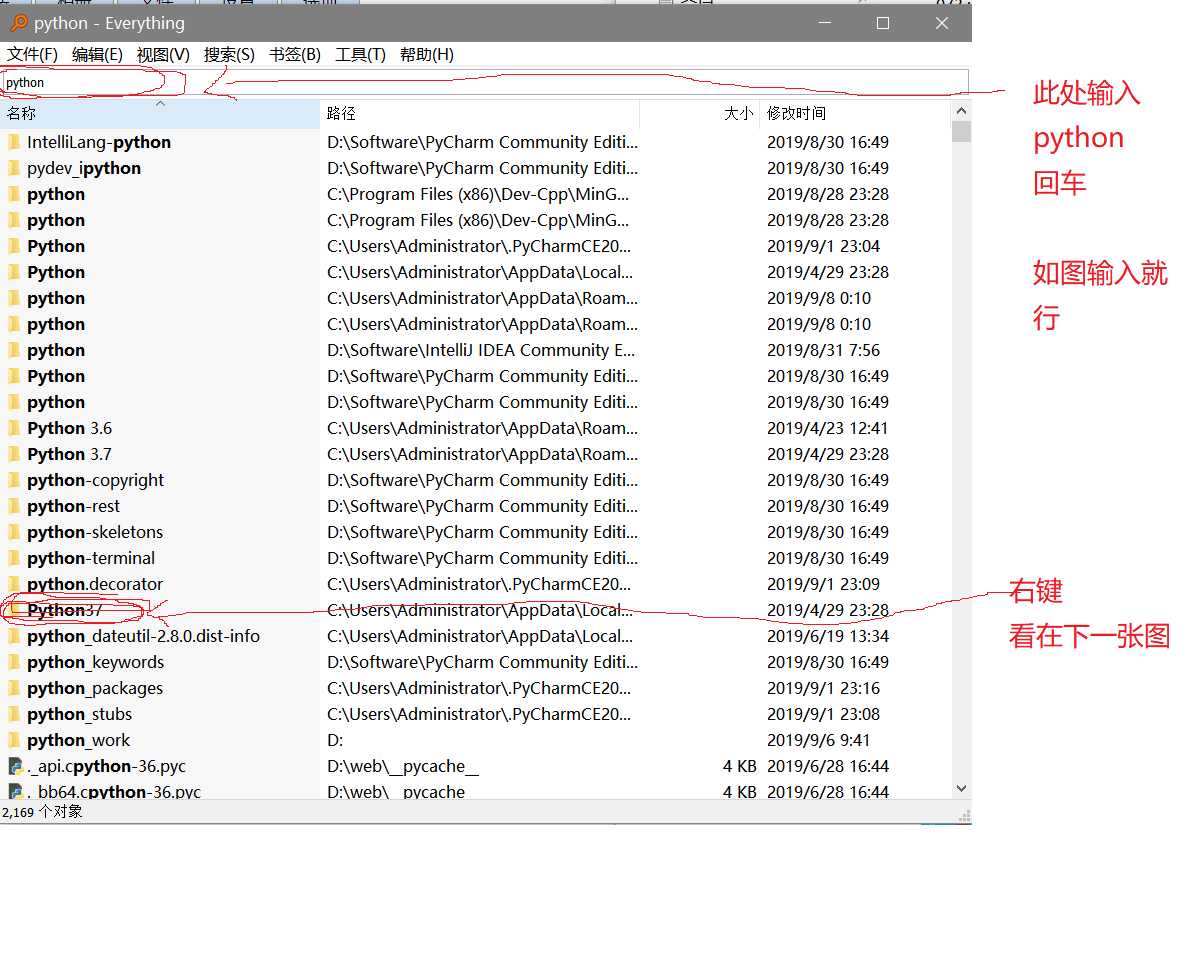The height and width of the screenshot is (974, 1199).
Task: Click folder icon of python.decorator
Action: click(x=14, y=584)
